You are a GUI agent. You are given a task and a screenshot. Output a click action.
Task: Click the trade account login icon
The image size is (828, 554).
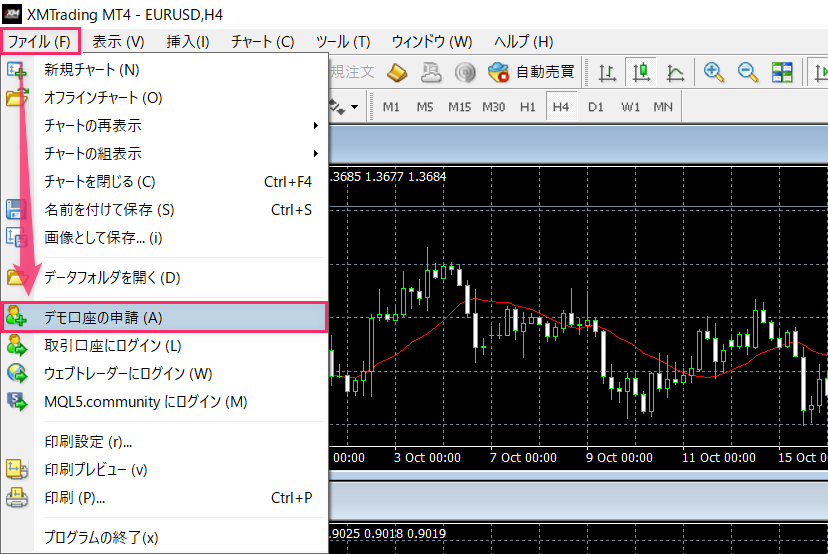(x=16, y=345)
